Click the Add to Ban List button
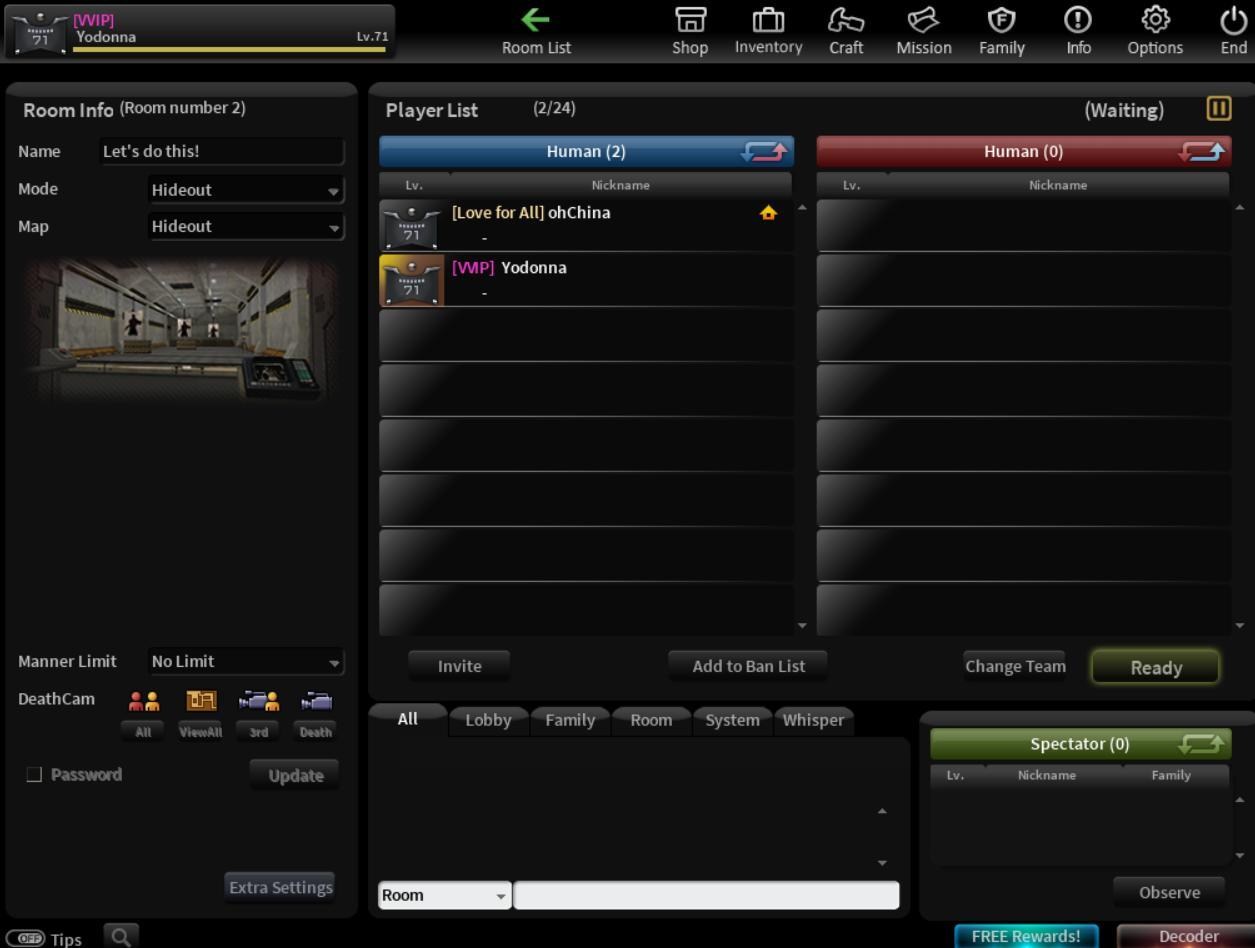Image resolution: width=1255 pixels, height=948 pixels. coord(748,666)
